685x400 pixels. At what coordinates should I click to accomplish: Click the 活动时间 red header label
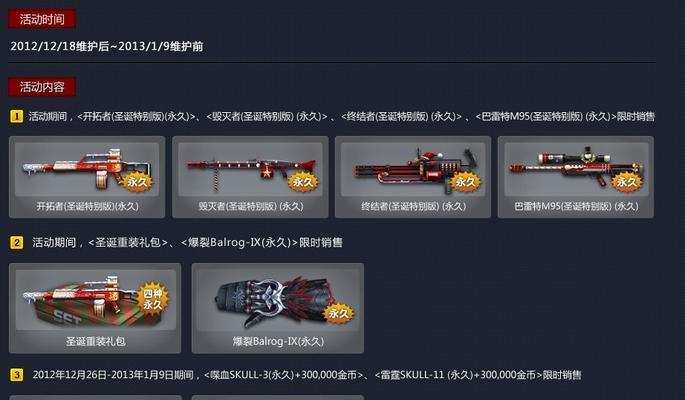click(x=42, y=19)
